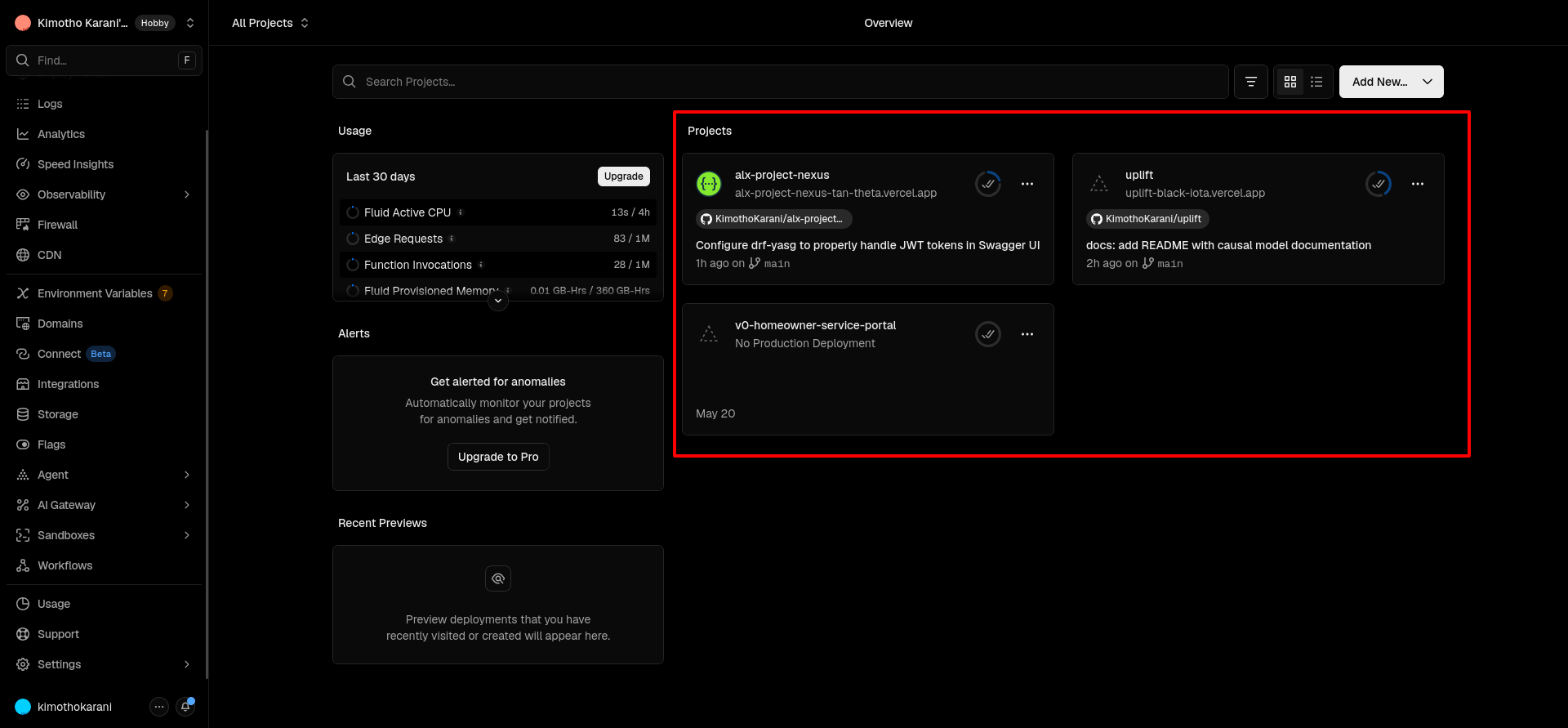Click the AI Gateway icon
Screen dimensions: 1568x728
coord(23,505)
